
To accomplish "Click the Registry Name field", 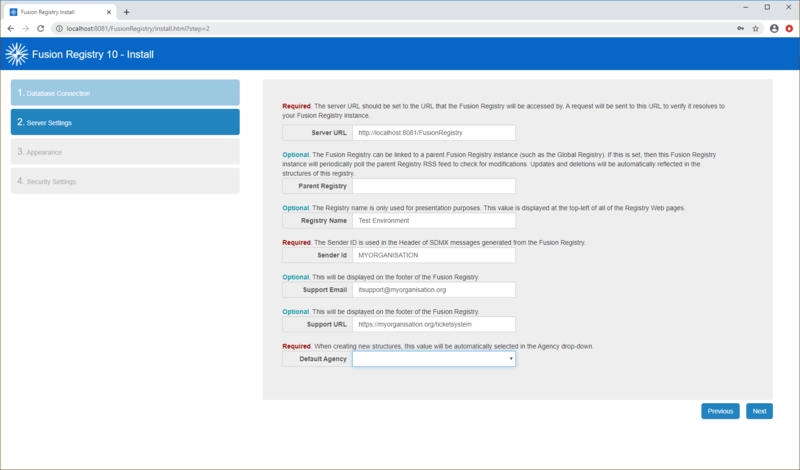I will click(x=434, y=220).
